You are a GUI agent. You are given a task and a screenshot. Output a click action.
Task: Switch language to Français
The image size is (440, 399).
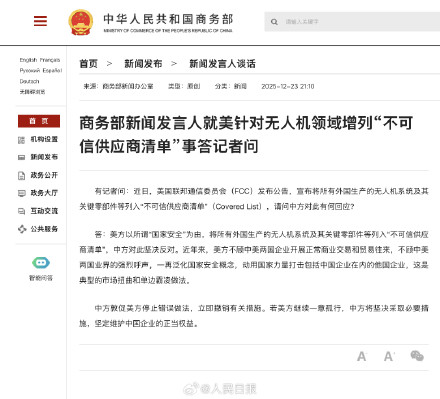[50, 60]
